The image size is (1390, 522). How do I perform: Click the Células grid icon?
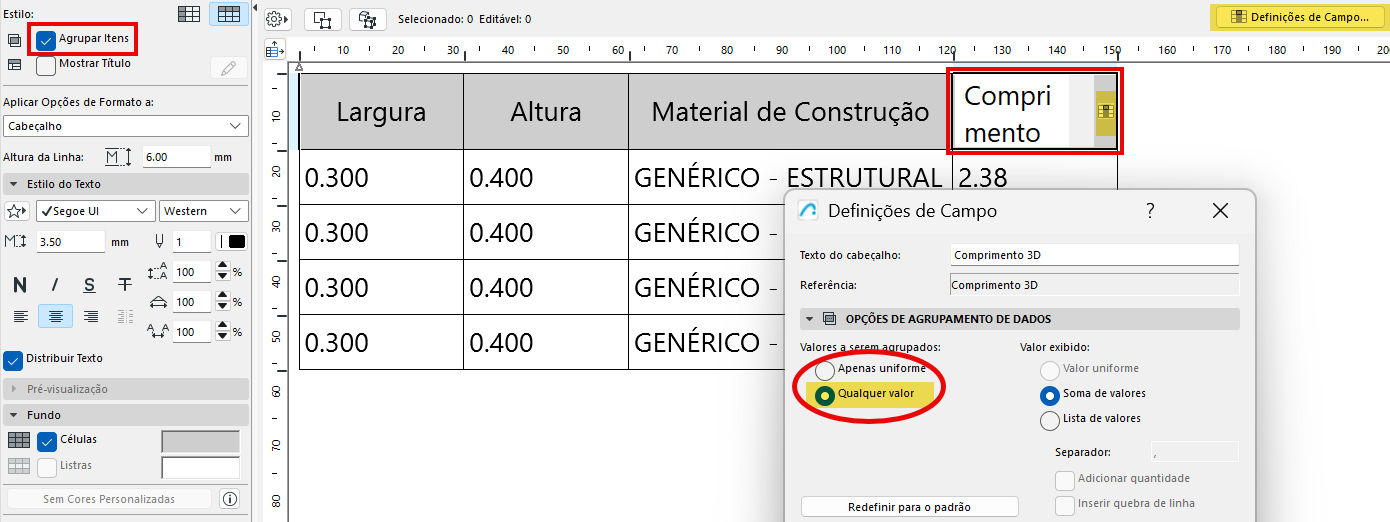click(x=19, y=440)
